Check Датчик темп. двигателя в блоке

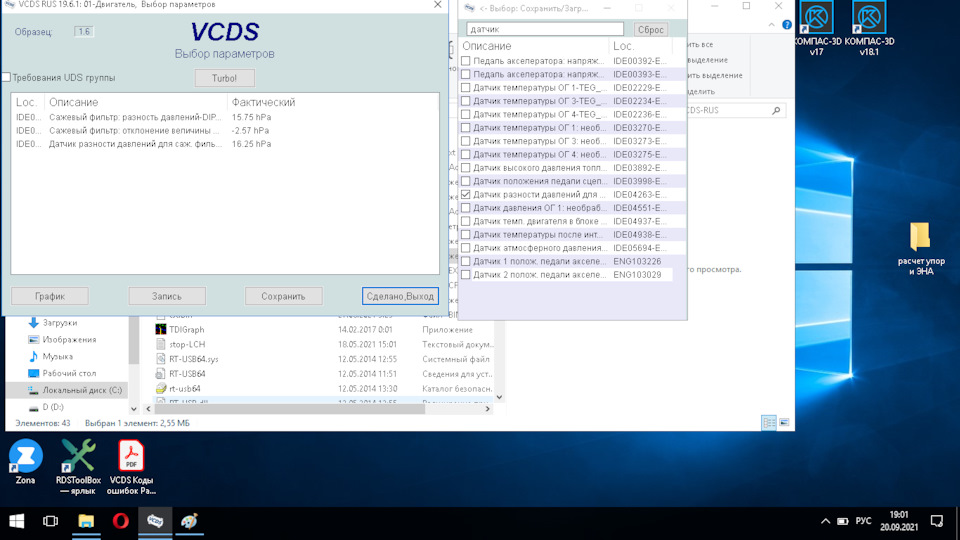pyautogui.click(x=466, y=221)
